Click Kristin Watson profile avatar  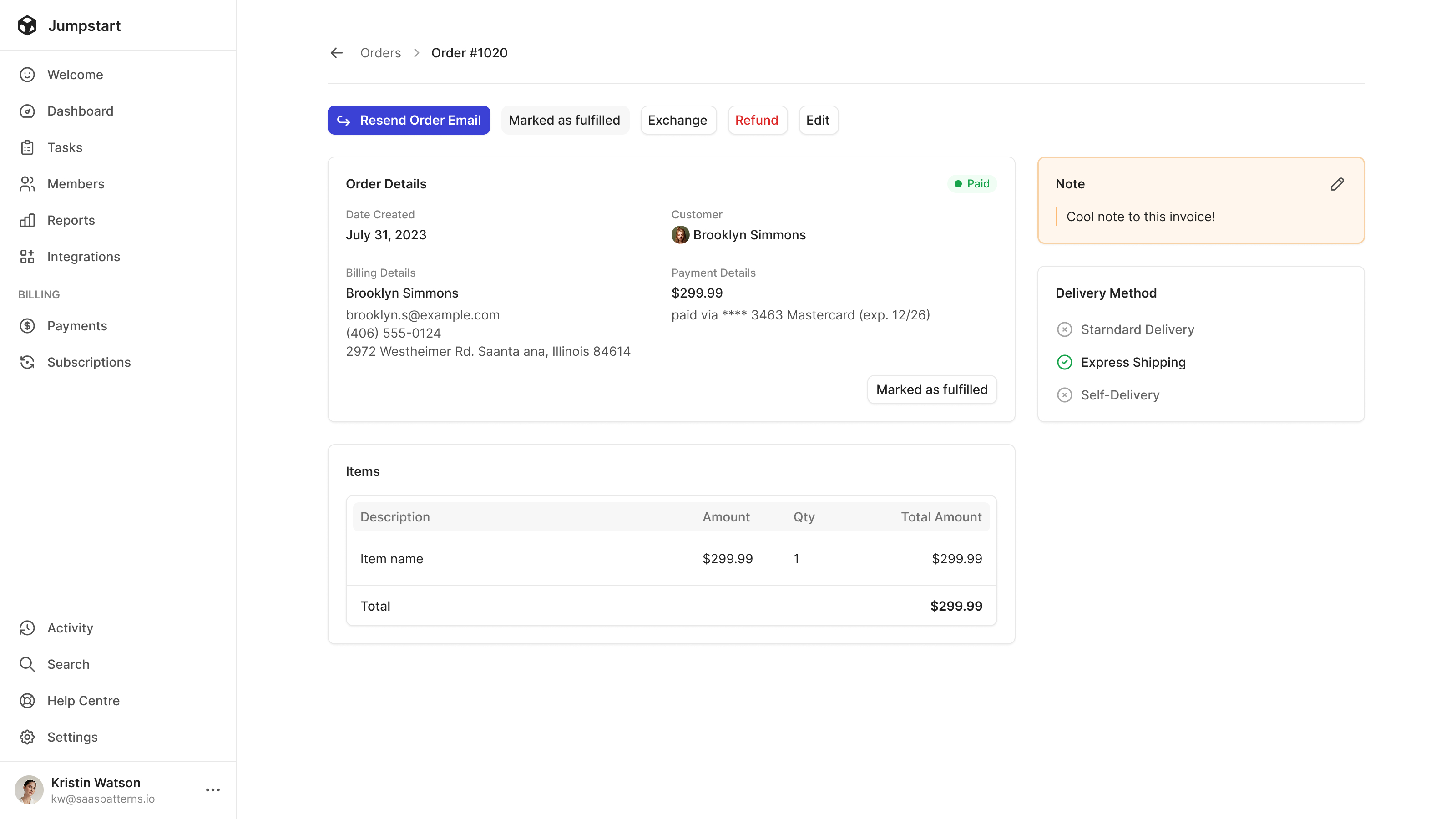(x=29, y=789)
